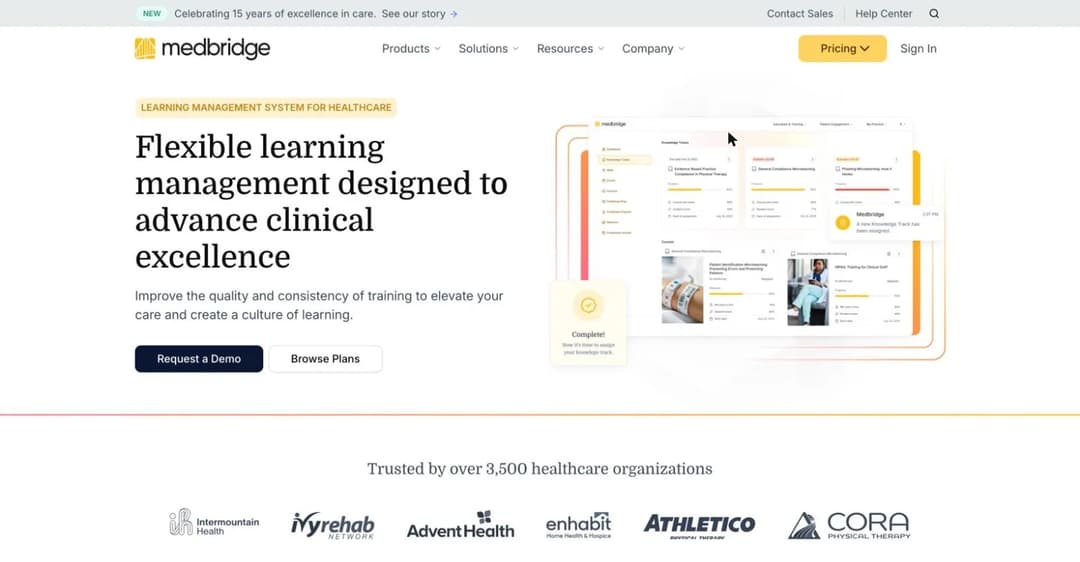Image resolution: width=1080 pixels, height=562 pixels.
Task: Click the Learning Management System for Healthcare tag
Action: point(266,107)
